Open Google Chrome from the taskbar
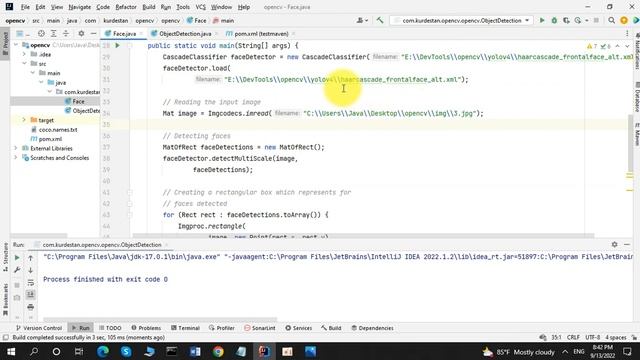The height and width of the screenshot is (360, 640). click(218, 351)
